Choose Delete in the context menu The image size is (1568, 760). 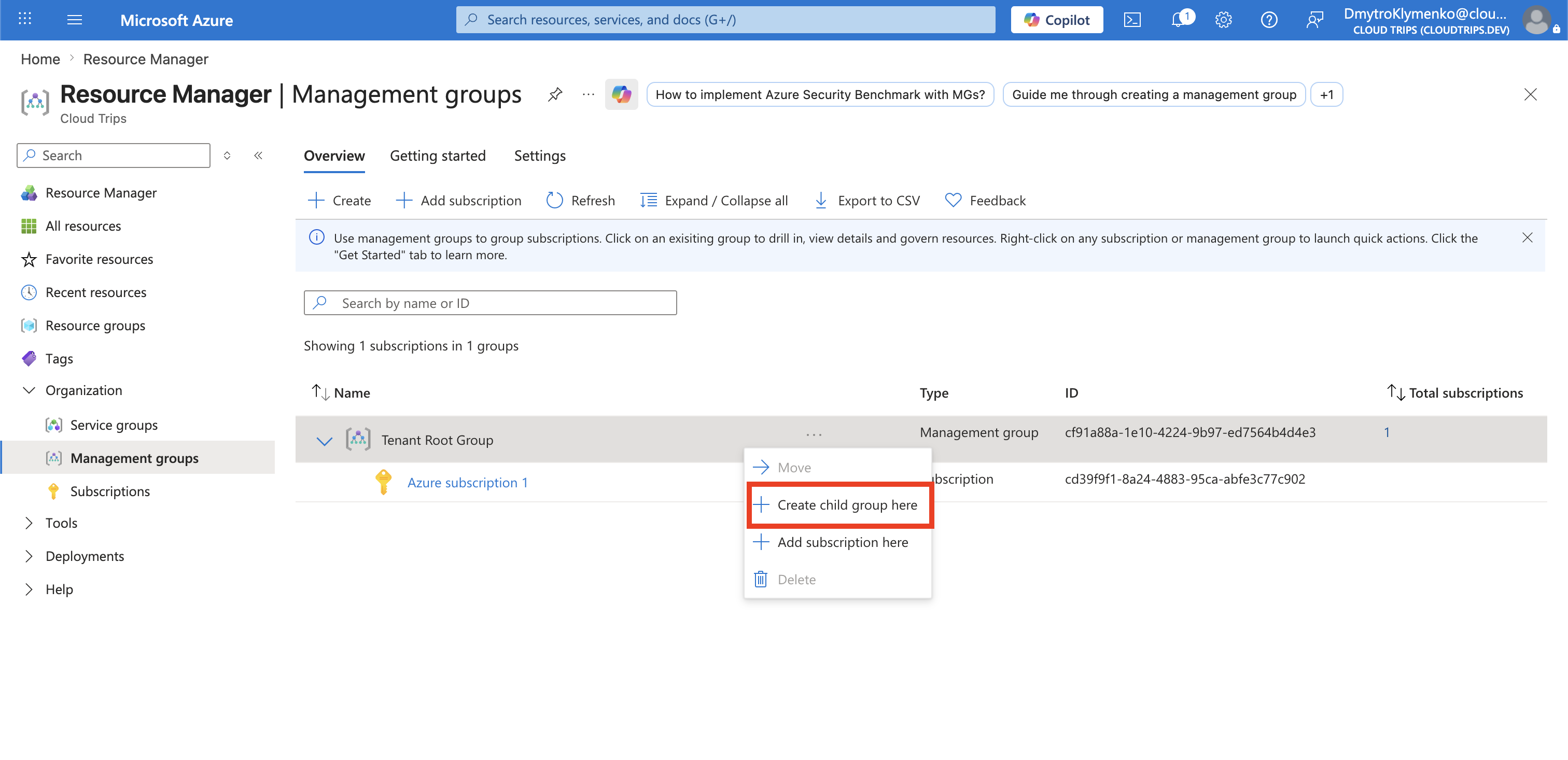click(x=837, y=579)
